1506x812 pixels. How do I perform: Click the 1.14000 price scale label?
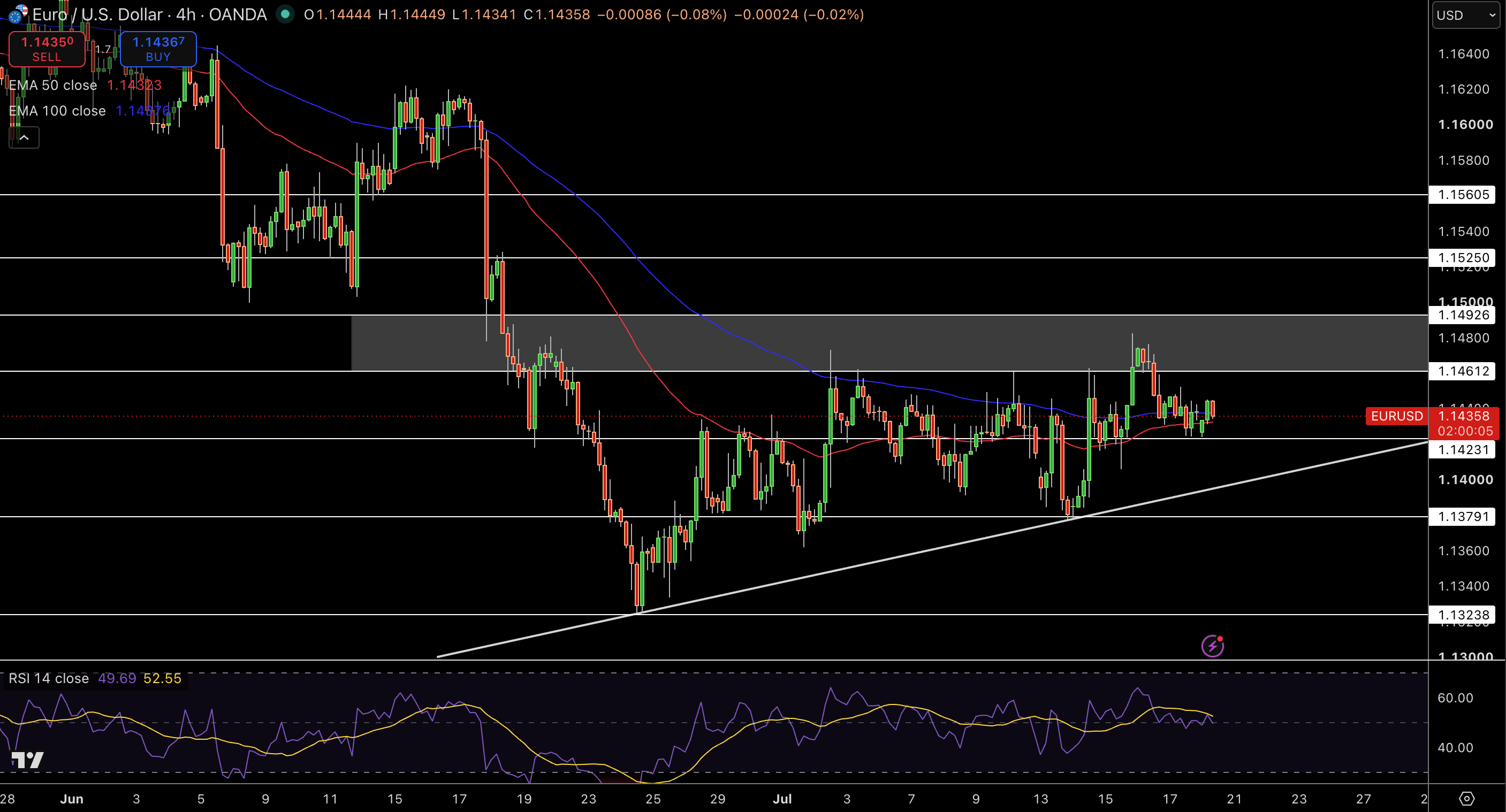1465,480
